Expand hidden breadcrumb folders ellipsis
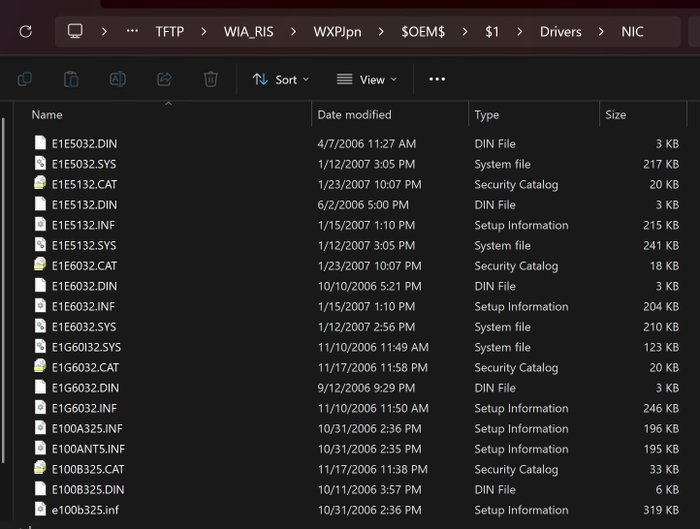Screen dimensions: 700x529 coord(132,31)
